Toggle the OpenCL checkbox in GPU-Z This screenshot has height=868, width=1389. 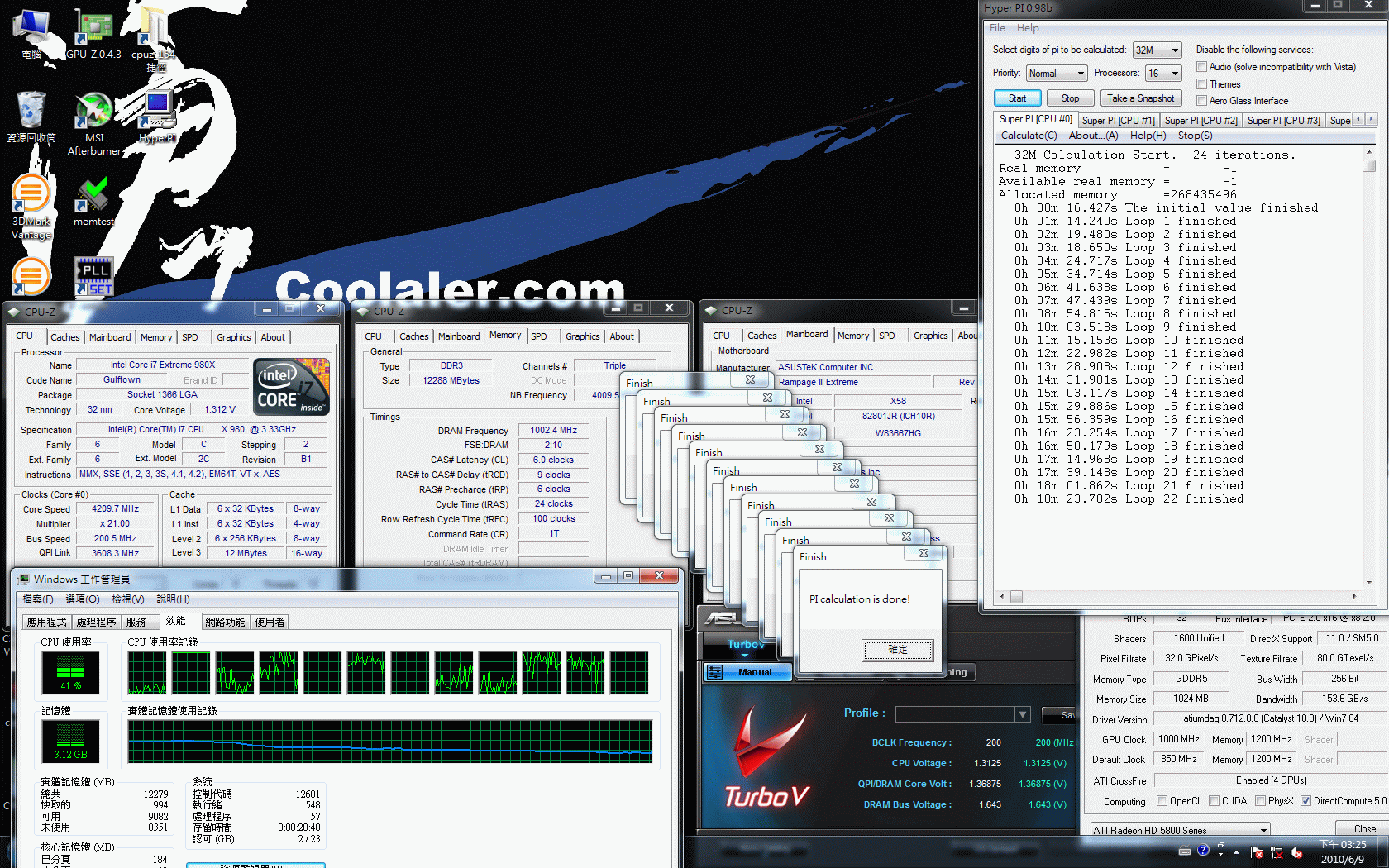tap(1162, 801)
